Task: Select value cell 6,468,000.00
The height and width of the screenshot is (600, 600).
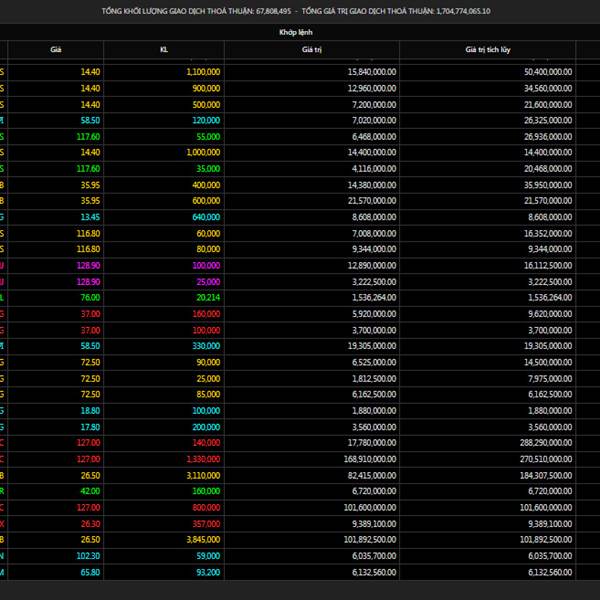Action: (x=374, y=137)
